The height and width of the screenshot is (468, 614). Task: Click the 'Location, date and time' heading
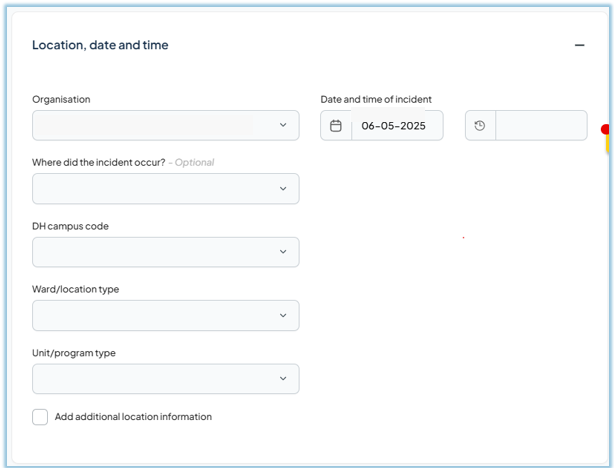[x=100, y=45]
